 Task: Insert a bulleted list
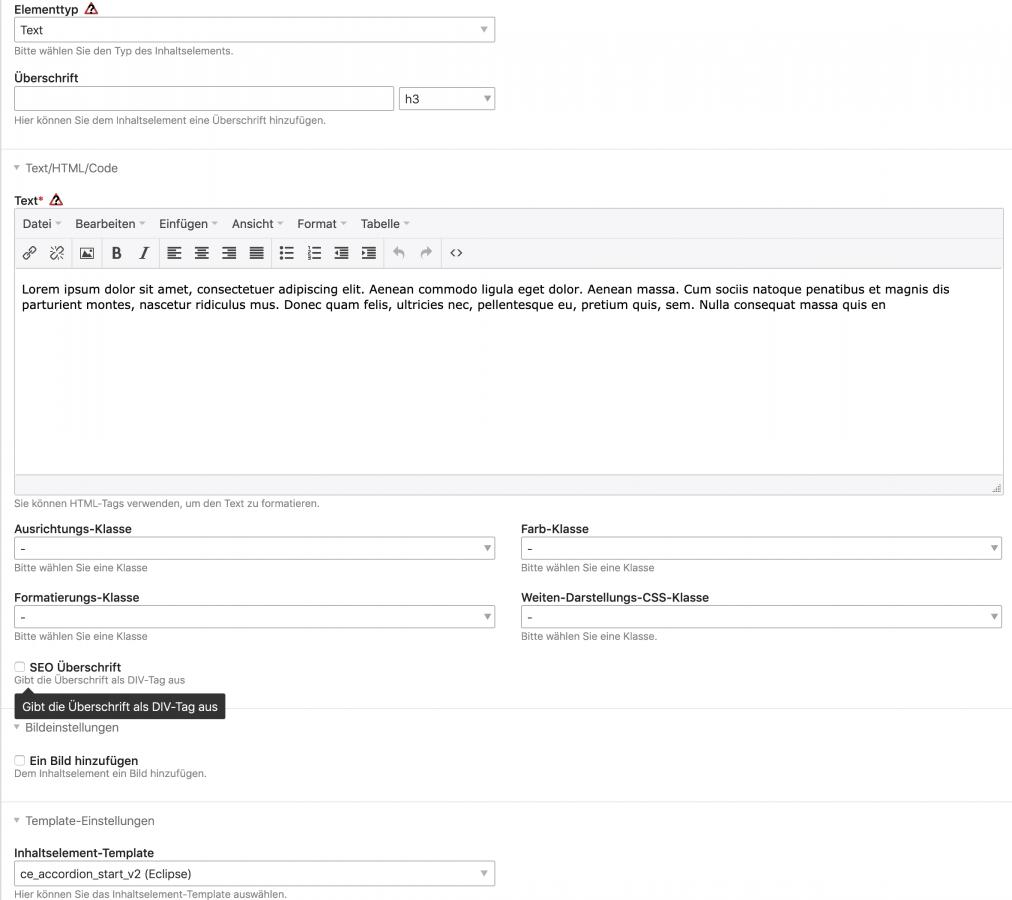click(x=286, y=253)
